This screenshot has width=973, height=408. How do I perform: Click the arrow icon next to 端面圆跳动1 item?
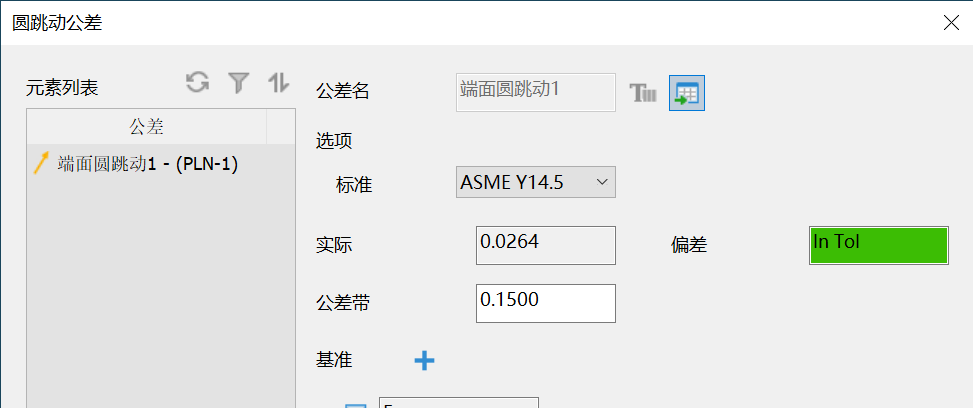pos(41,164)
